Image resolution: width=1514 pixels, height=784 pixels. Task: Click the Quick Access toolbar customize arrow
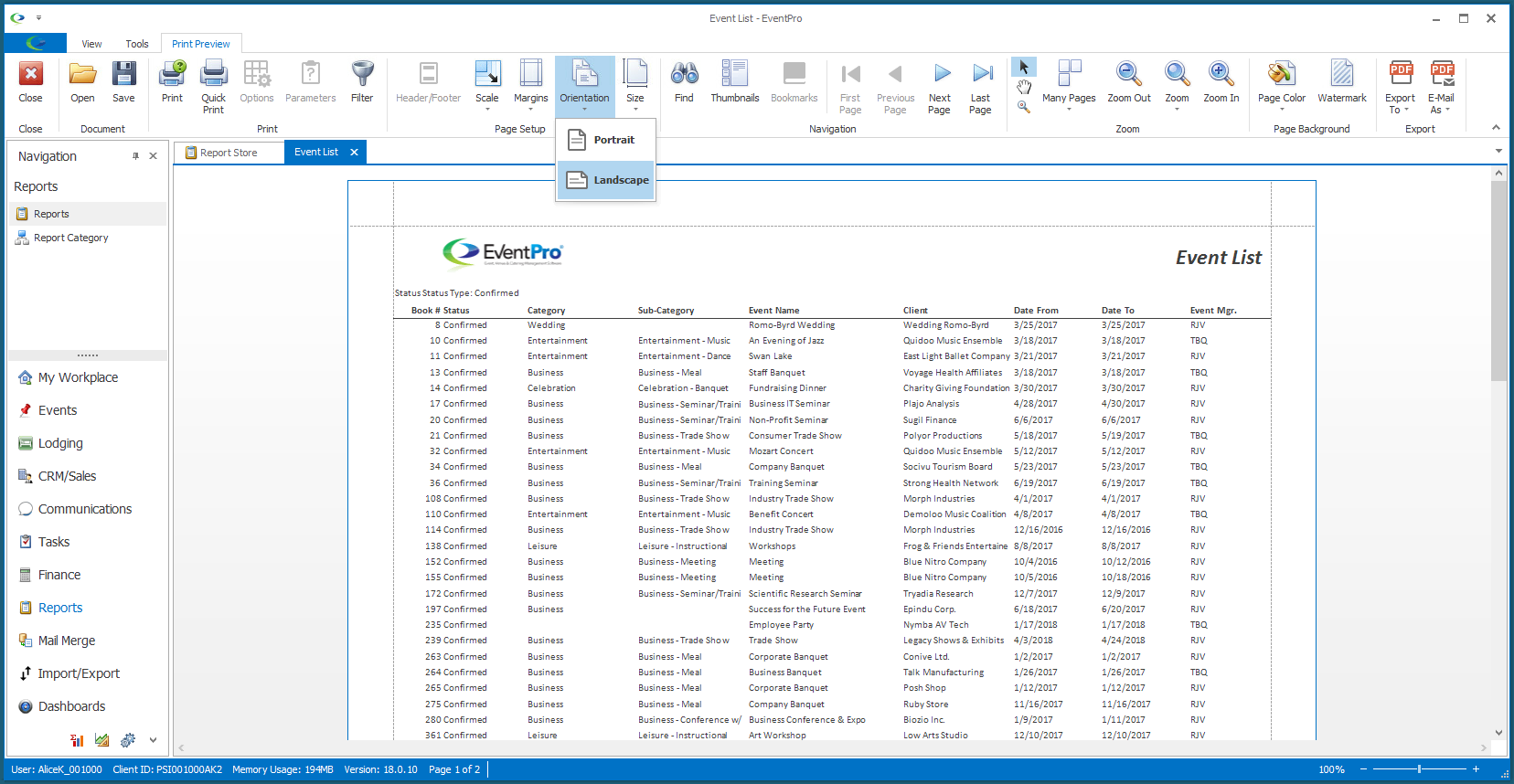pos(38,17)
